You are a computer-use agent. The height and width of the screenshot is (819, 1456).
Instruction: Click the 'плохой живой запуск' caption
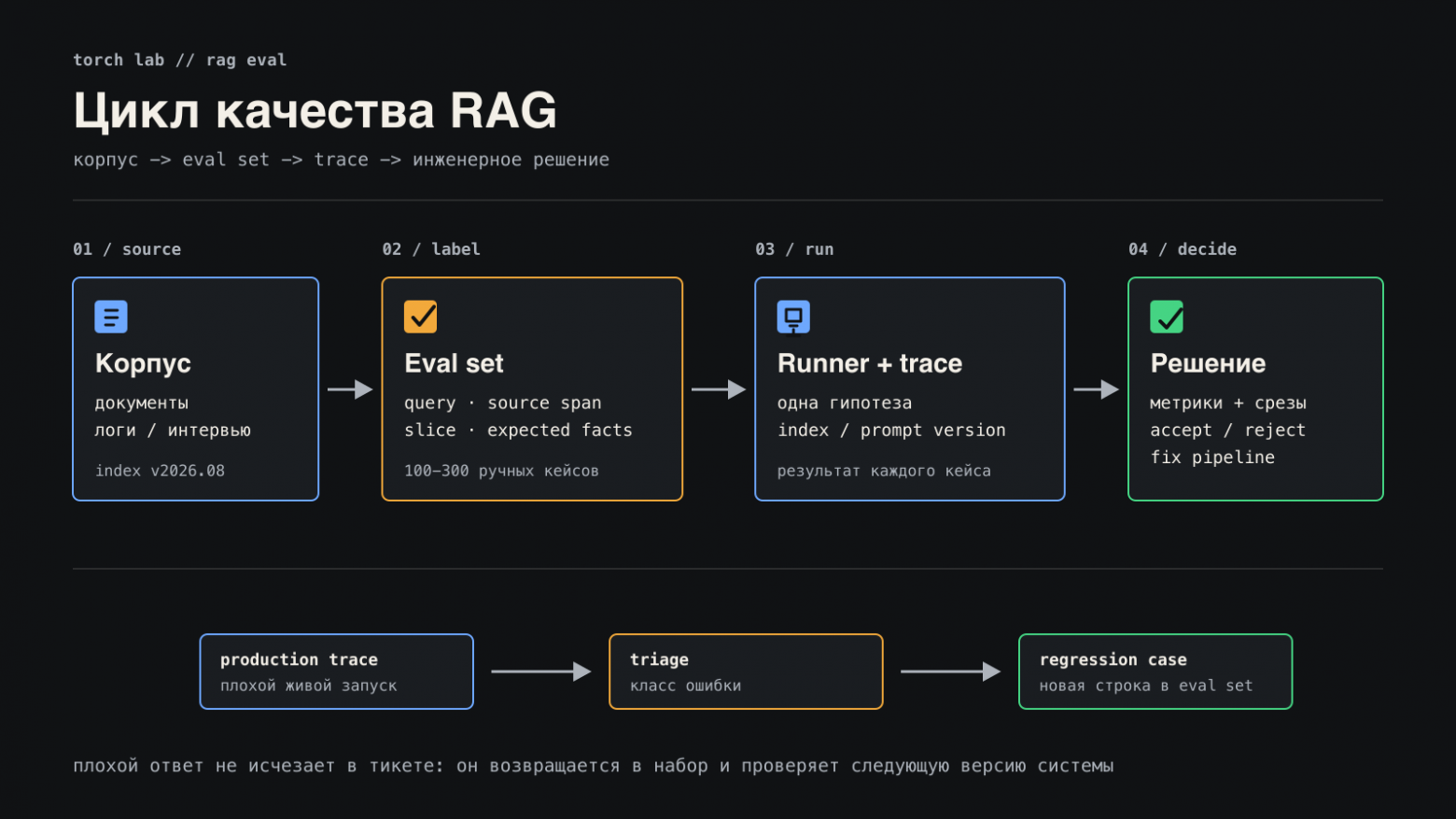[x=309, y=685]
